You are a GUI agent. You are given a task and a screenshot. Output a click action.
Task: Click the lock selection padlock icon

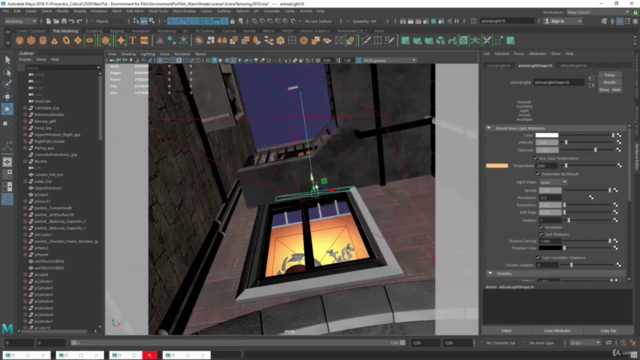pyautogui.click(x=233, y=21)
